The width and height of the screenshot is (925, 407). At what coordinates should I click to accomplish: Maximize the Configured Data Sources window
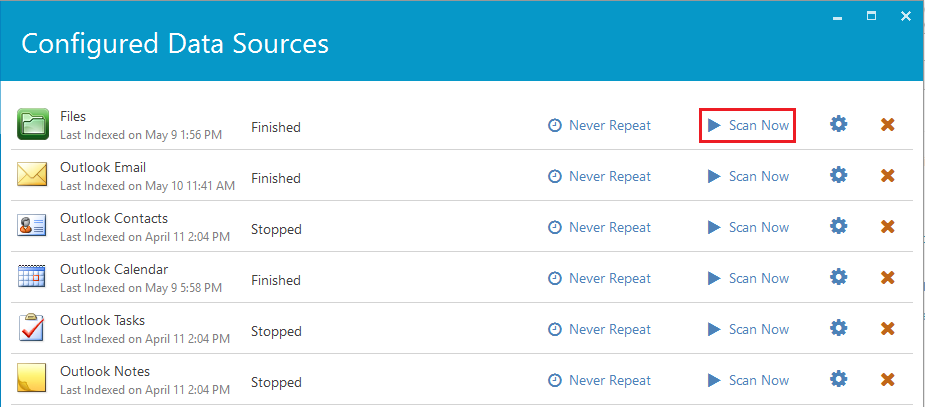point(871,15)
